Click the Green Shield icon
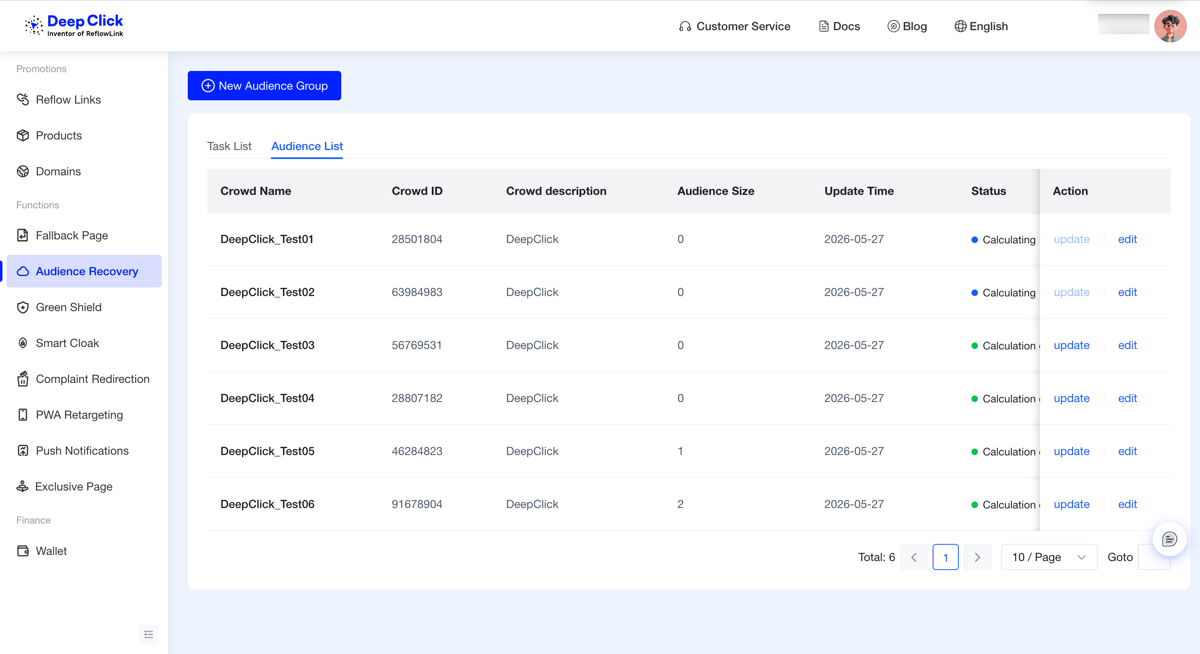The width and height of the screenshot is (1200, 654). tap(23, 308)
